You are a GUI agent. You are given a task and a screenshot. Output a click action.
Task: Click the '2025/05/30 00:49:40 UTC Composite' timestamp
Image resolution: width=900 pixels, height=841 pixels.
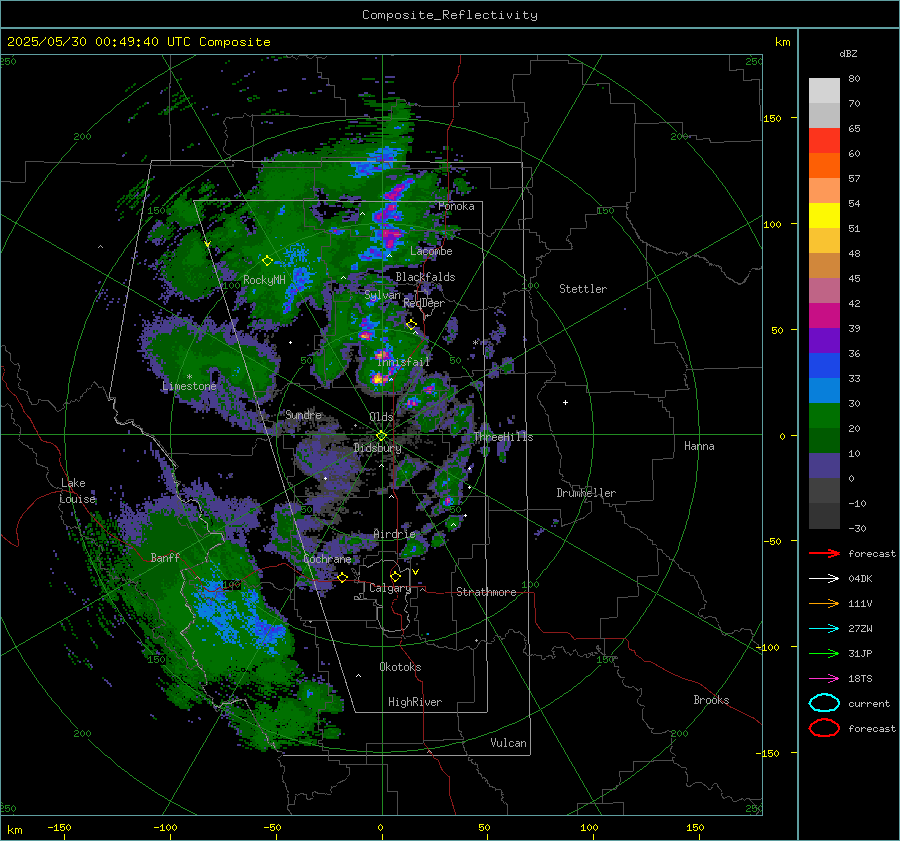[x=138, y=42]
